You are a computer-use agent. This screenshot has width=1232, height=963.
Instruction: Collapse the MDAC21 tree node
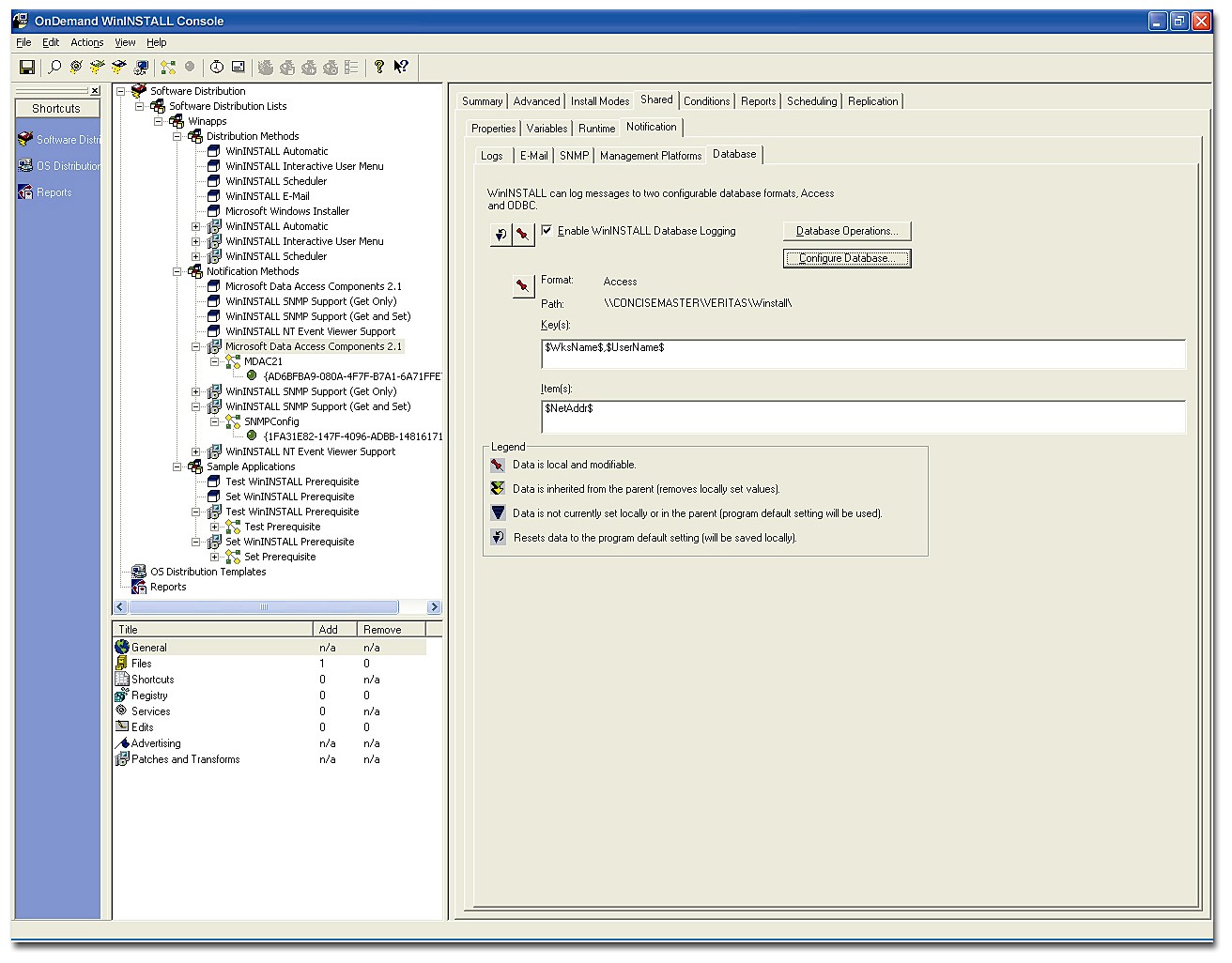[x=214, y=361]
